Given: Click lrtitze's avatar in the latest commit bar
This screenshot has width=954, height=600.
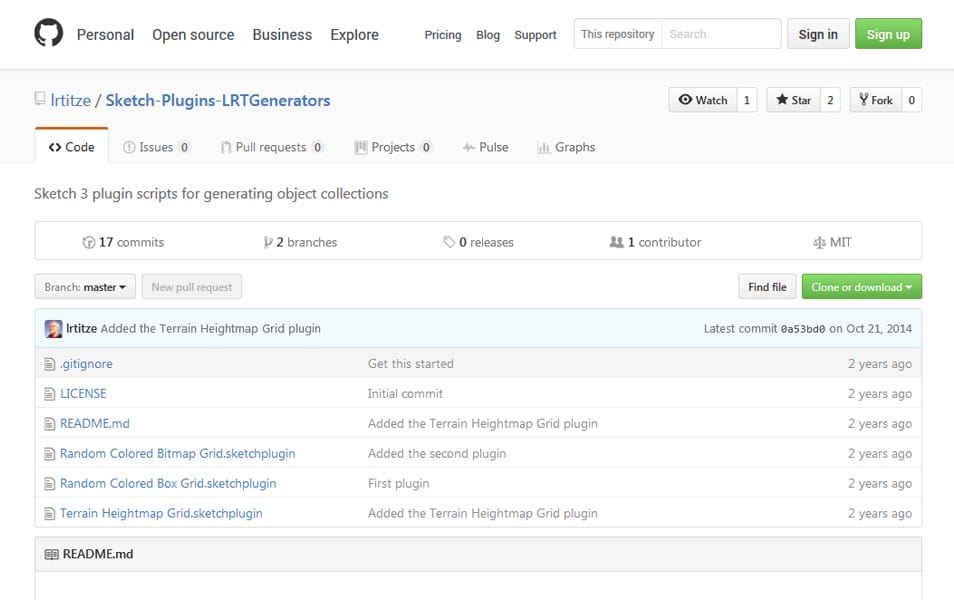Looking at the screenshot, I should point(54,329).
